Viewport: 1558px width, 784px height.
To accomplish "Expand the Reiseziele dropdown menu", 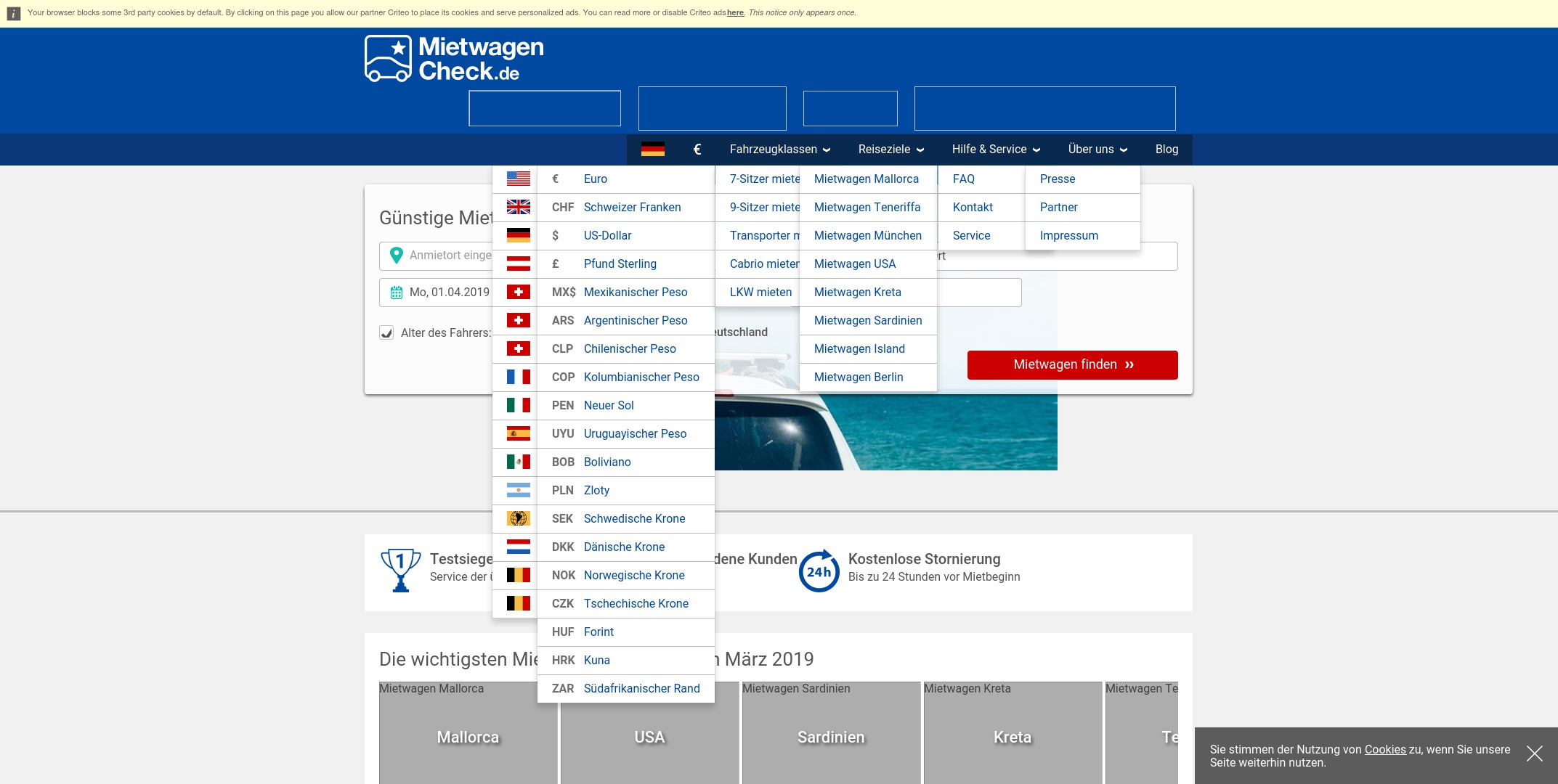I will (x=891, y=149).
